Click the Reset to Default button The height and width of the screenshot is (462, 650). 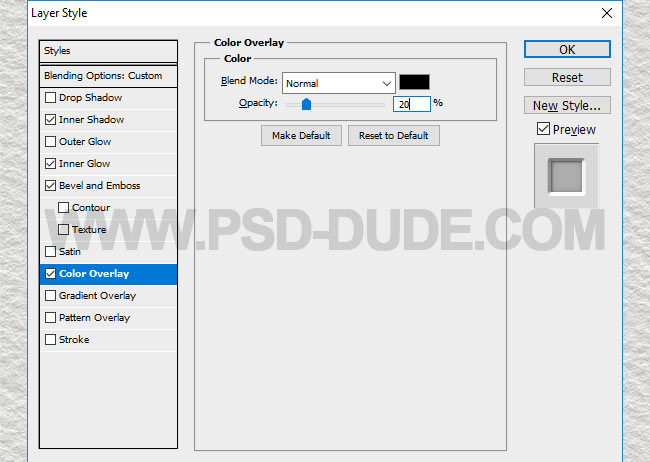[394, 136]
